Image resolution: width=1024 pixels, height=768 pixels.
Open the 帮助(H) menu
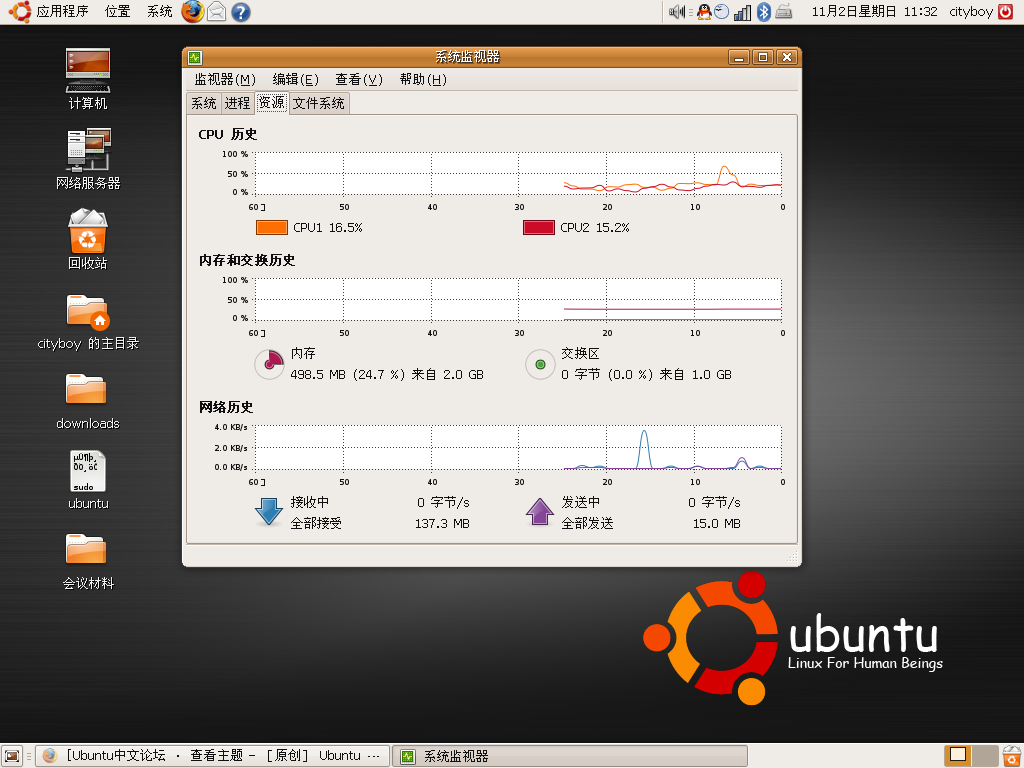423,80
